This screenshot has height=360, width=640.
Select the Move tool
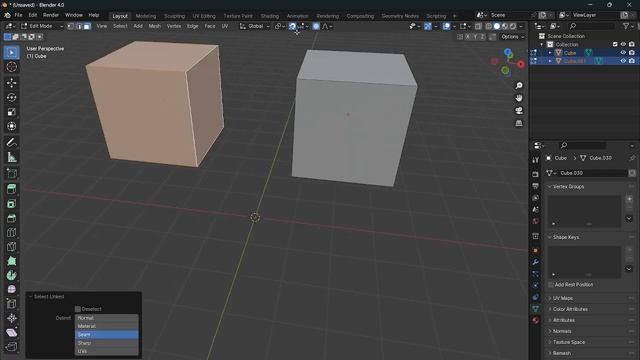coord(11,83)
